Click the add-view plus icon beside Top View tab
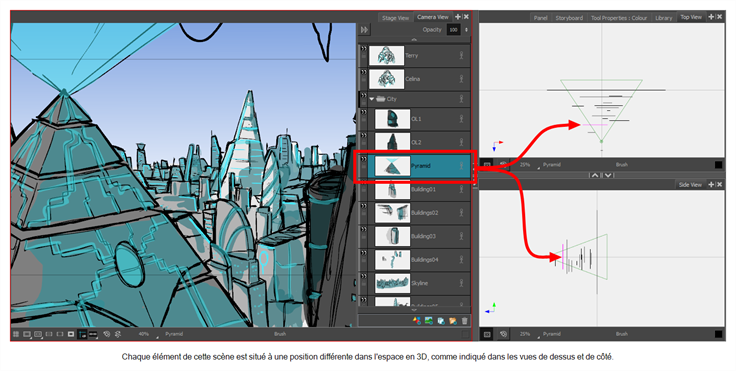The height and width of the screenshot is (371, 736). [x=711, y=17]
